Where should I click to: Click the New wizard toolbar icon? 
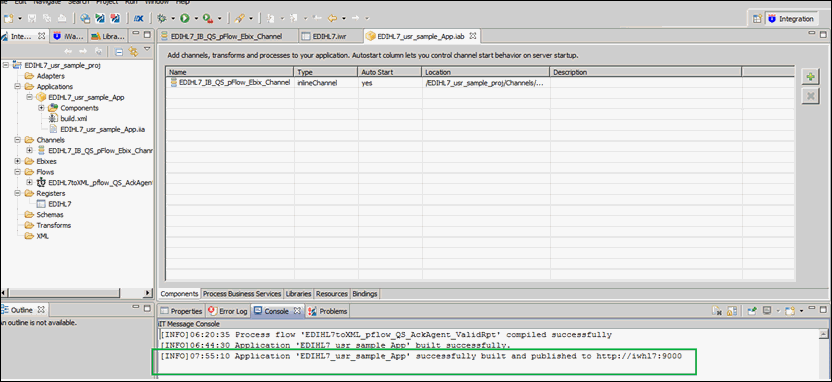point(9,19)
